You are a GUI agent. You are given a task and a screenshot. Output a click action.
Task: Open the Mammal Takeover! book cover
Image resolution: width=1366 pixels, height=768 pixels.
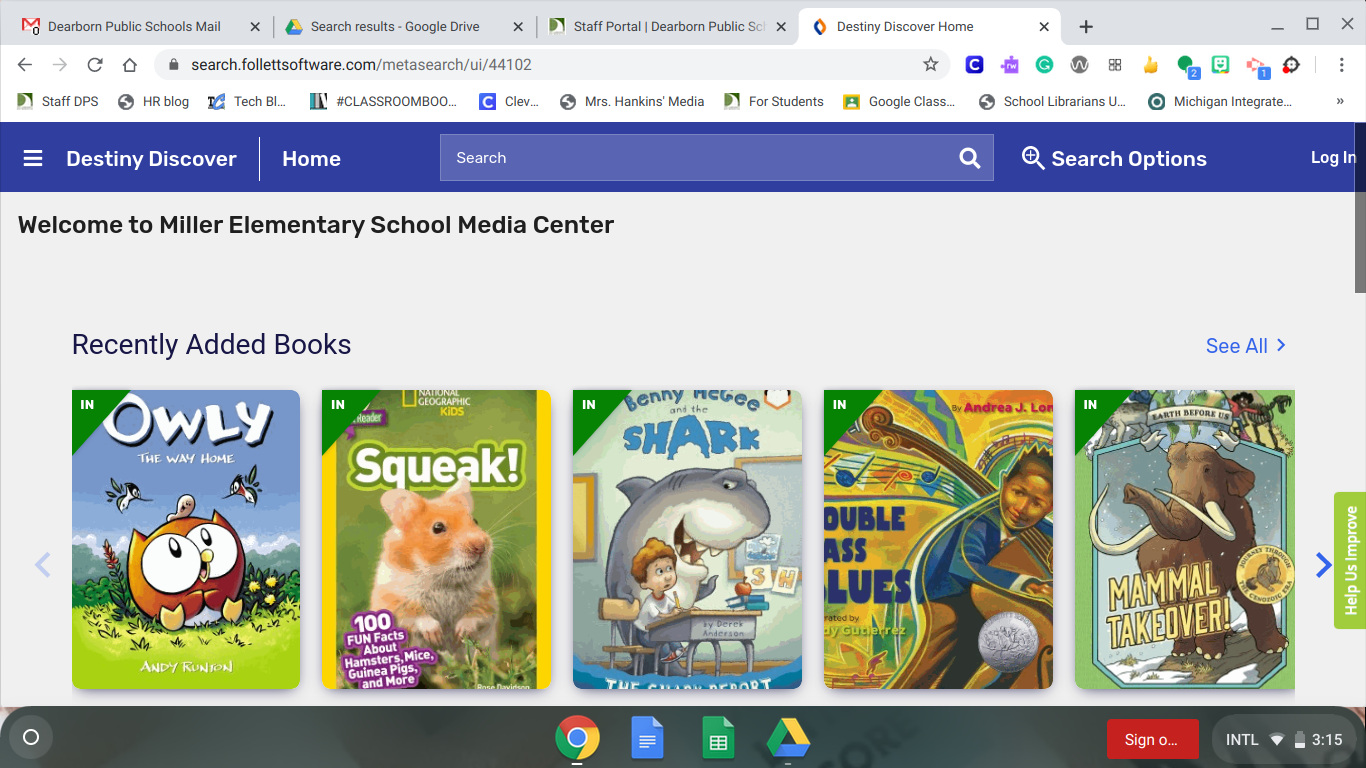coord(1185,539)
